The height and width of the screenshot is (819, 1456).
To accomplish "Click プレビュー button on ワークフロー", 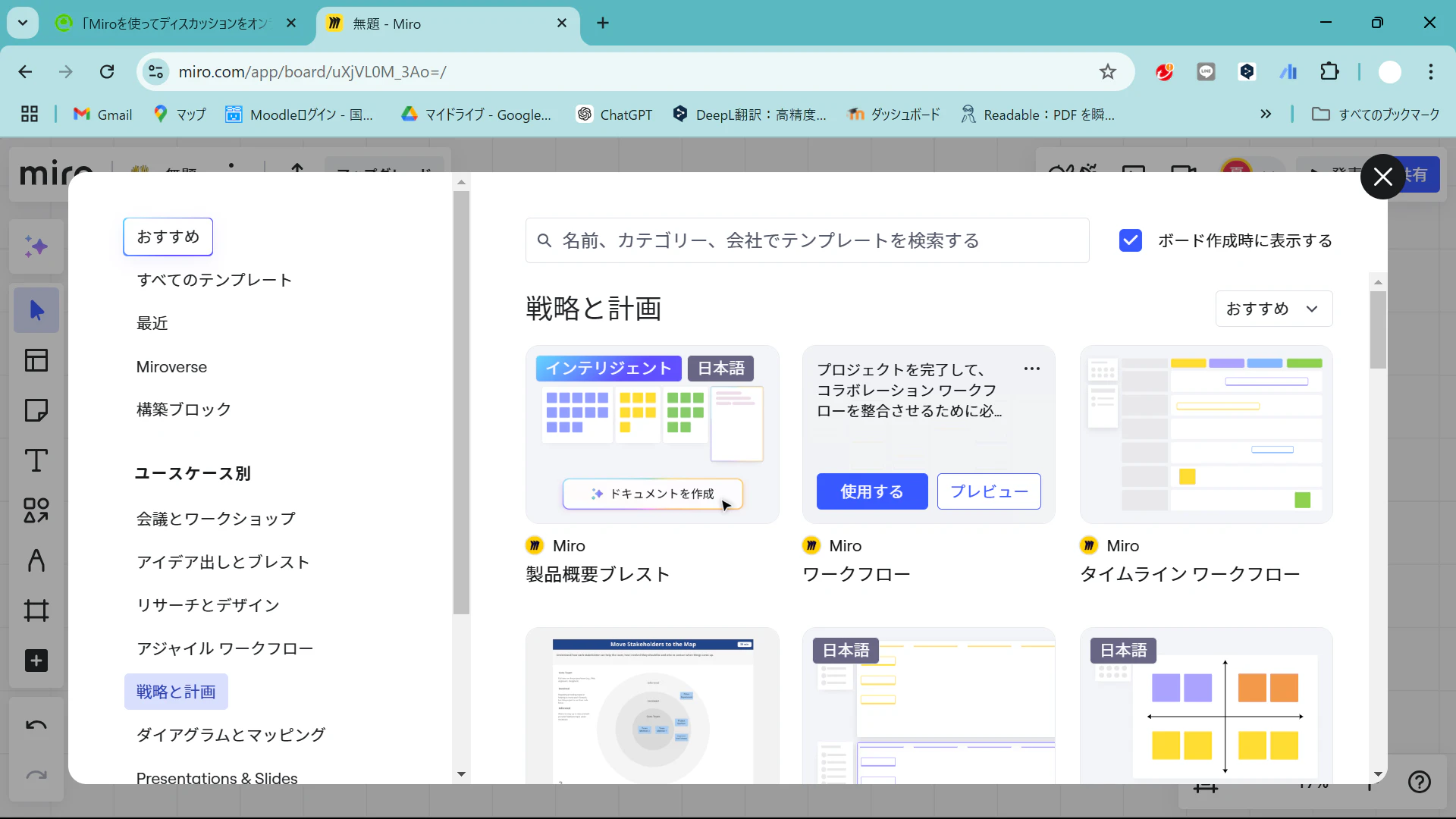I will (989, 492).
